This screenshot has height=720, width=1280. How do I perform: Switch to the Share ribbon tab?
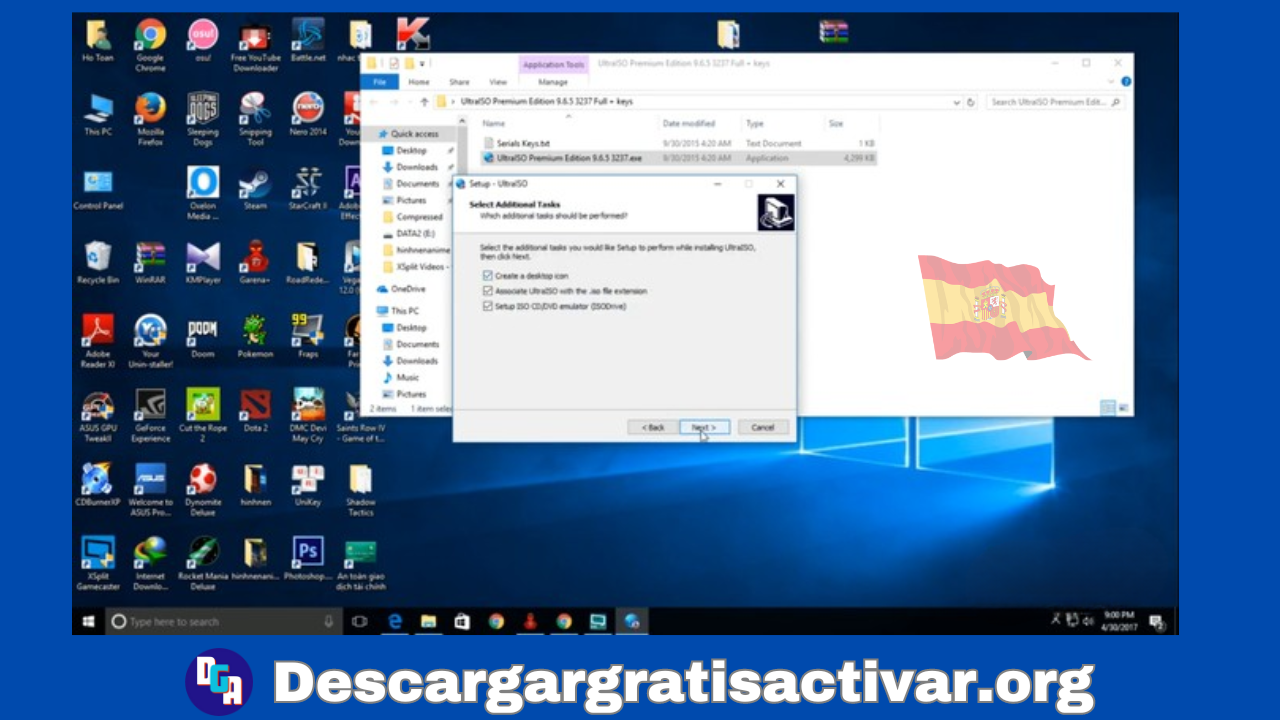(x=459, y=82)
